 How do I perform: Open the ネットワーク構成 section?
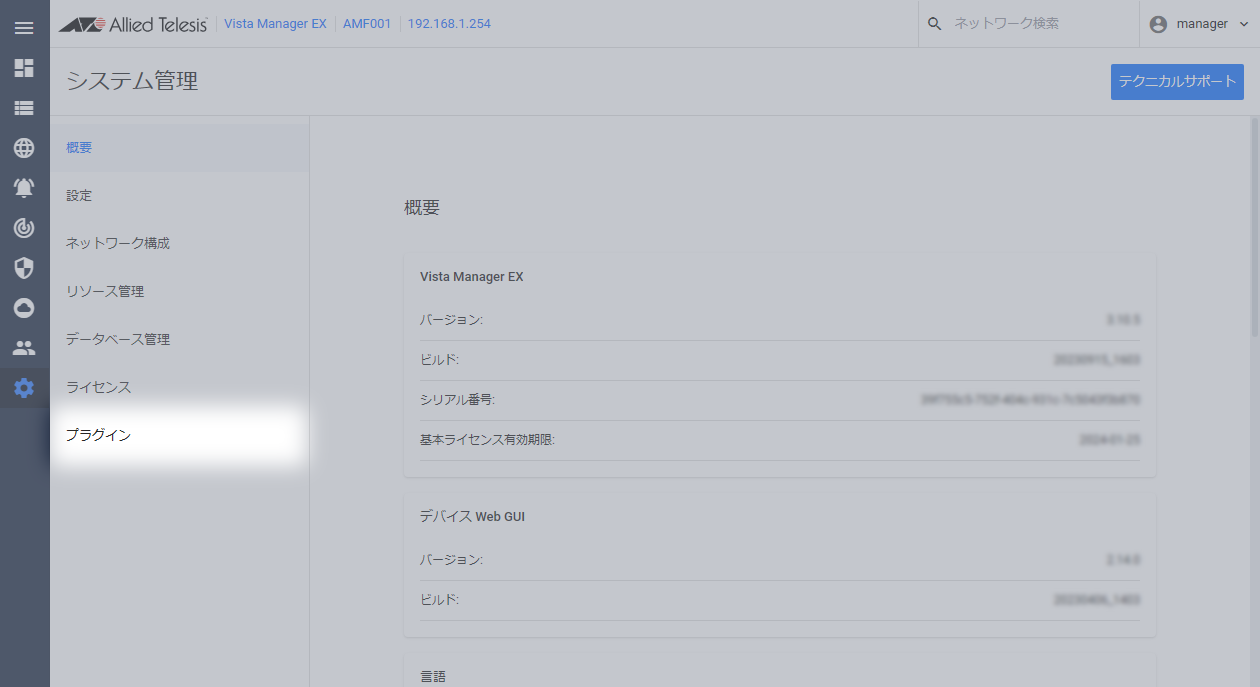tap(180, 243)
